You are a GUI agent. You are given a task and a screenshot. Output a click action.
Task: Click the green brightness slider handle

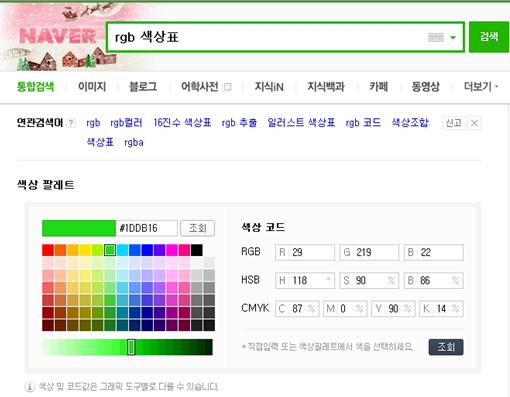point(131,347)
